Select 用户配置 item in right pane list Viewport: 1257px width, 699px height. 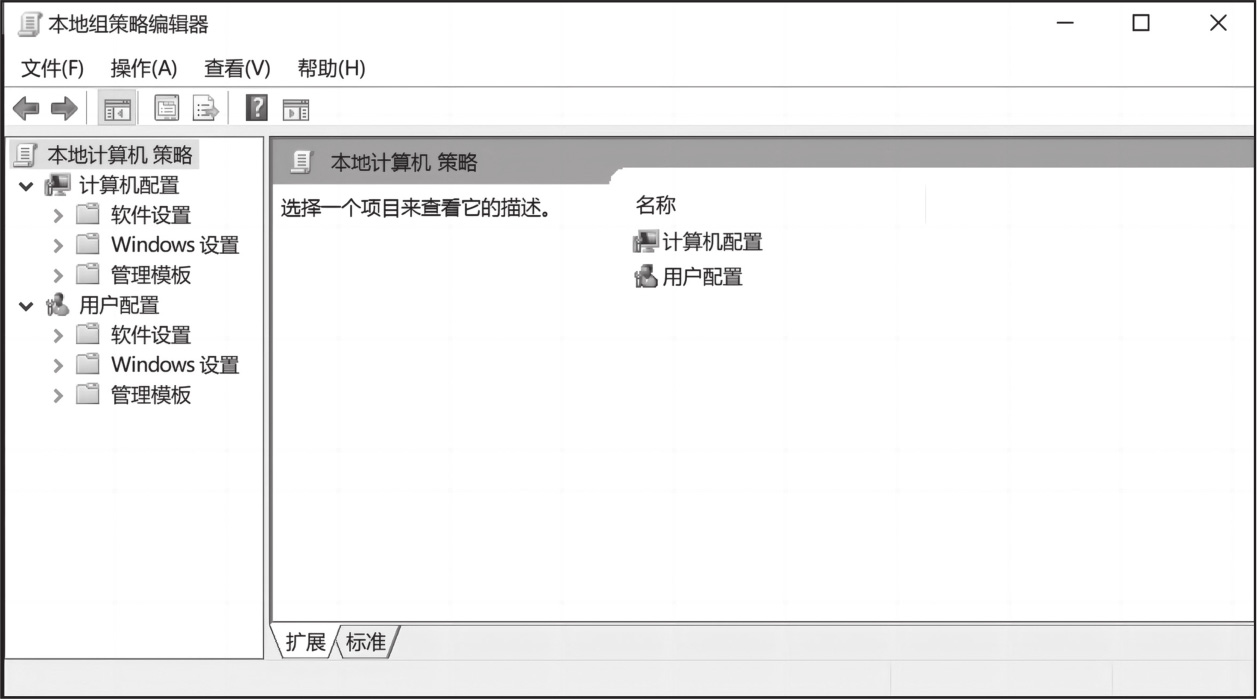point(688,277)
